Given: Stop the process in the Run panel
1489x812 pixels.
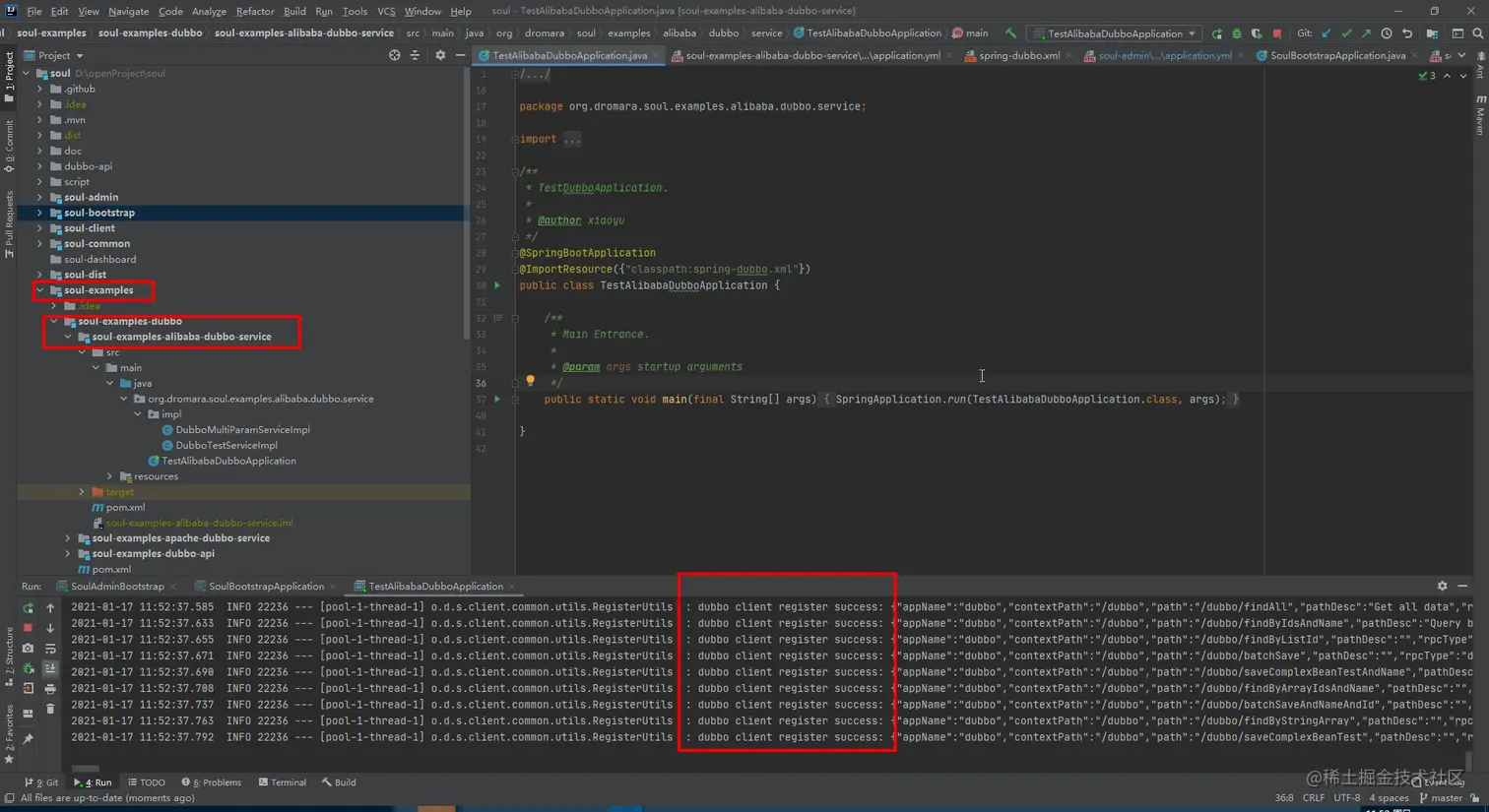Looking at the screenshot, I should (28, 628).
